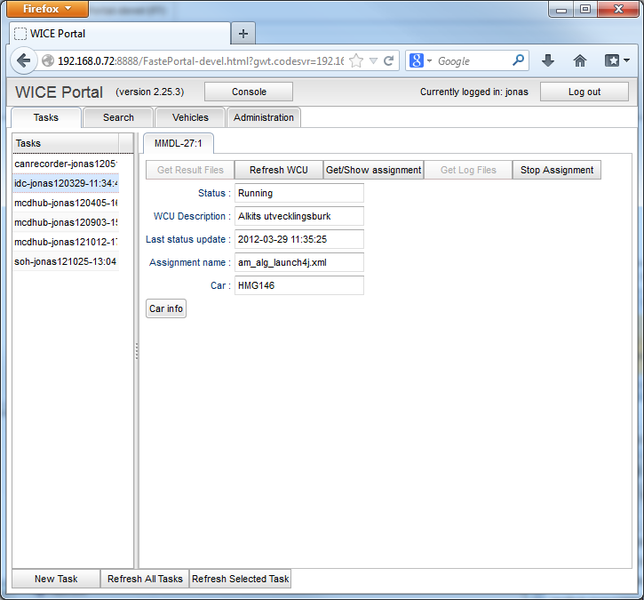This screenshot has width=644, height=600.
Task: Click the browser back arrow button
Action: pos(24,61)
